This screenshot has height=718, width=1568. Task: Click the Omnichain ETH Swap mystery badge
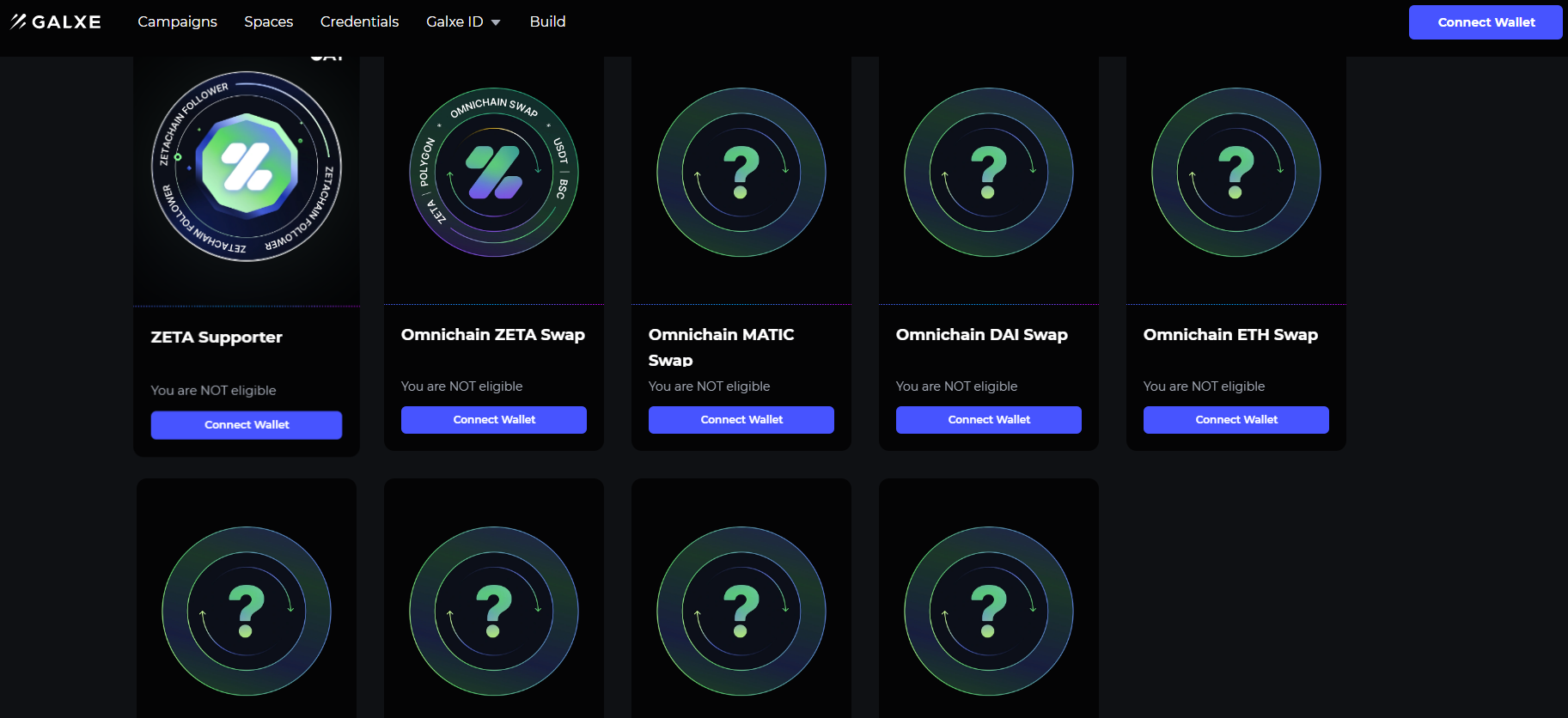(x=1236, y=172)
